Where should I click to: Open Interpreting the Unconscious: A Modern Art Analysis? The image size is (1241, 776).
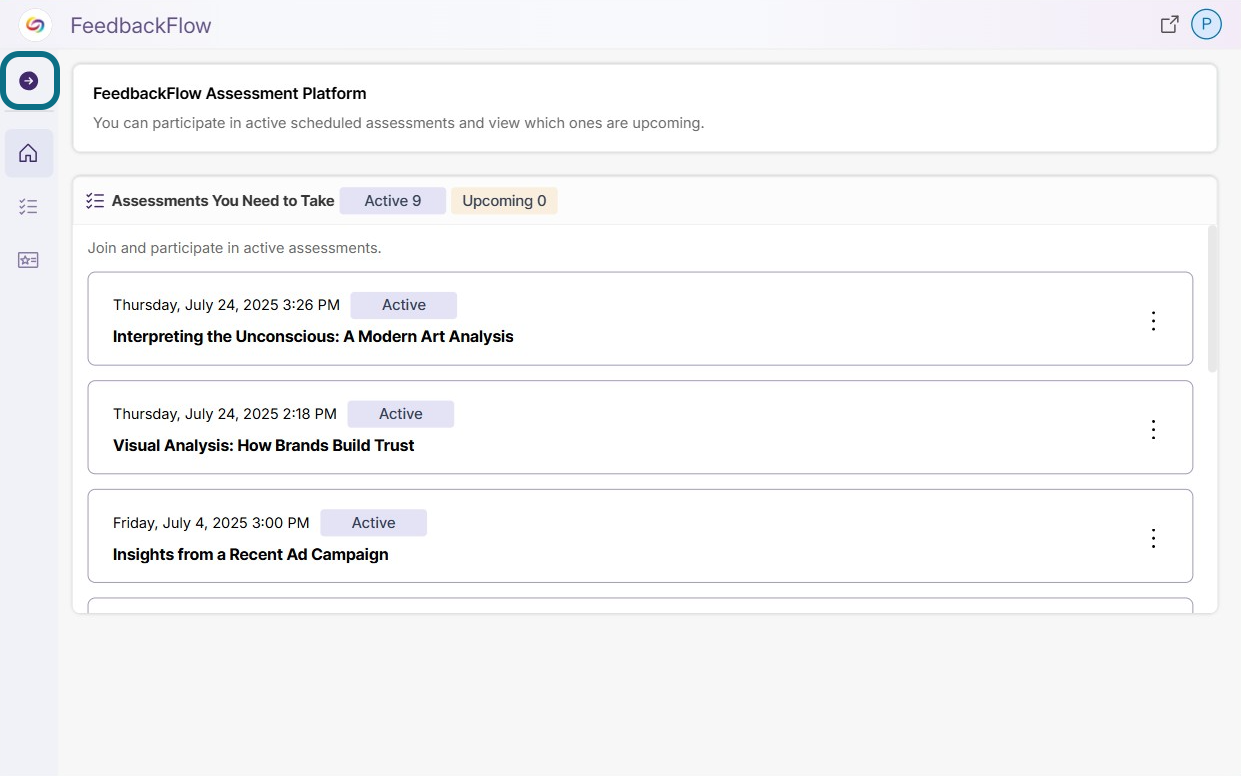[x=313, y=337]
